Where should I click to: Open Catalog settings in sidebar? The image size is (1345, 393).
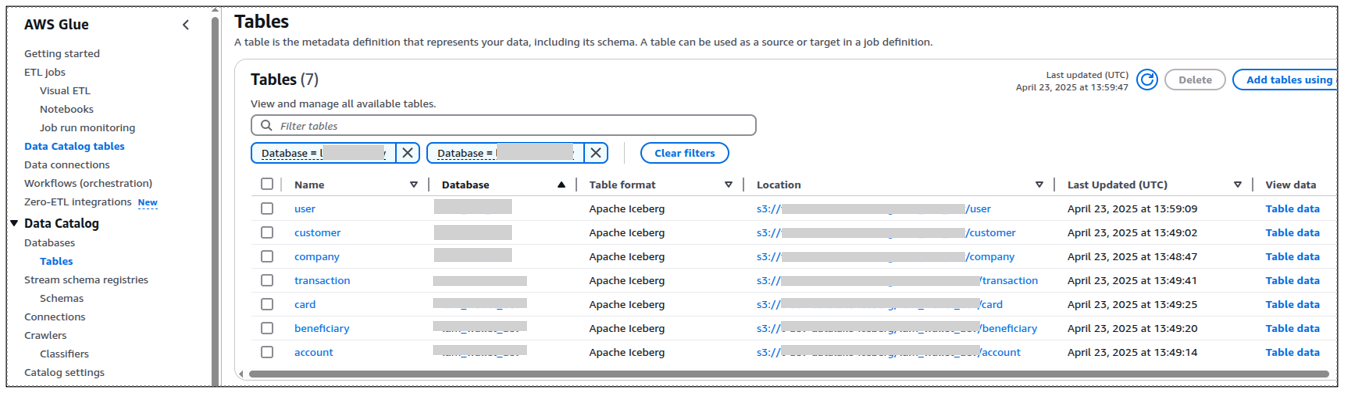coord(64,373)
